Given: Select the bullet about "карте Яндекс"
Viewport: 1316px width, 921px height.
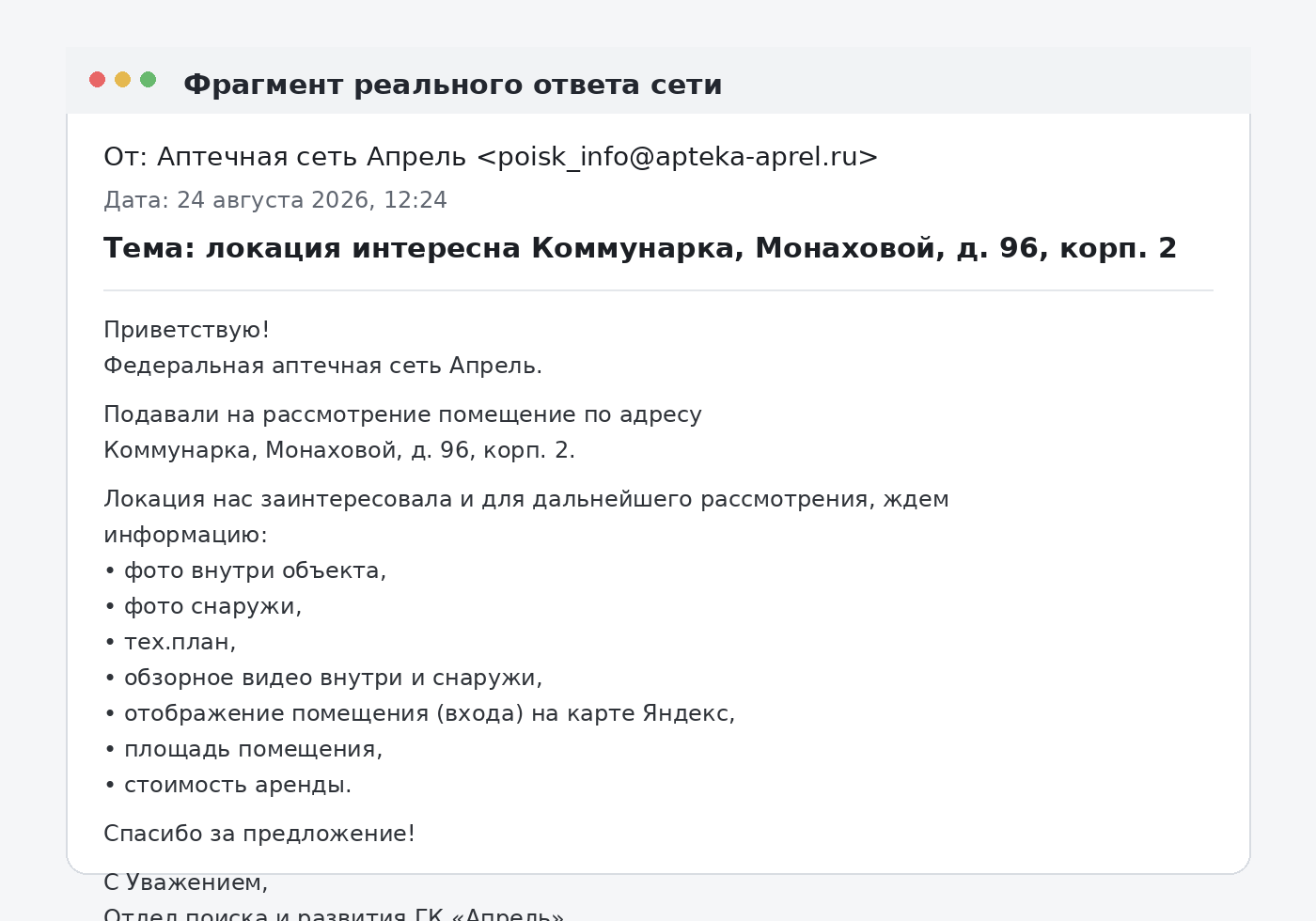Looking at the screenshot, I should [419, 713].
